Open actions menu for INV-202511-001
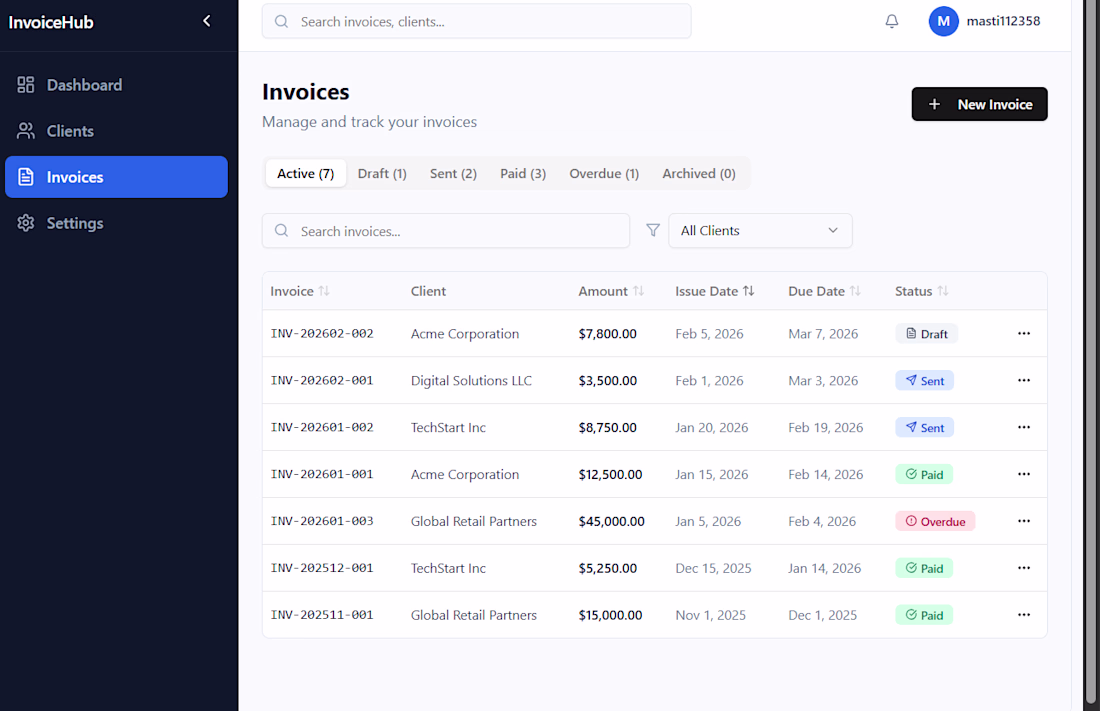1100x711 pixels. [x=1024, y=615]
